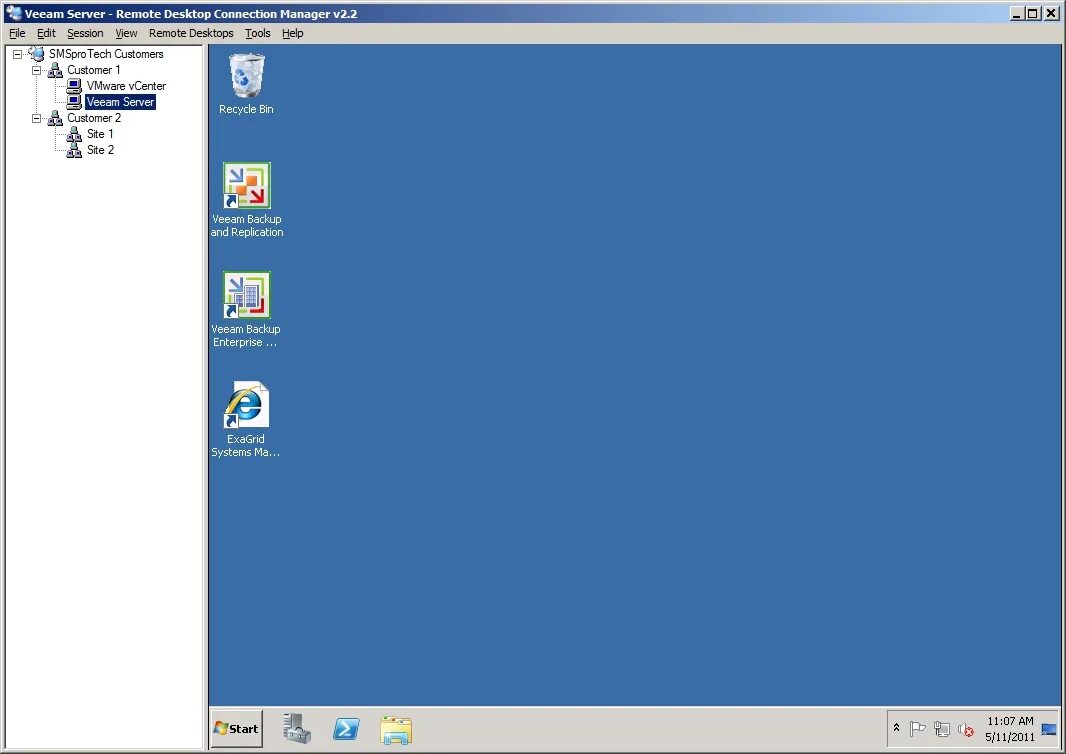Image resolution: width=1066 pixels, height=754 pixels.
Task: Collapse the Customer 1 group expander
Action: 37,70
